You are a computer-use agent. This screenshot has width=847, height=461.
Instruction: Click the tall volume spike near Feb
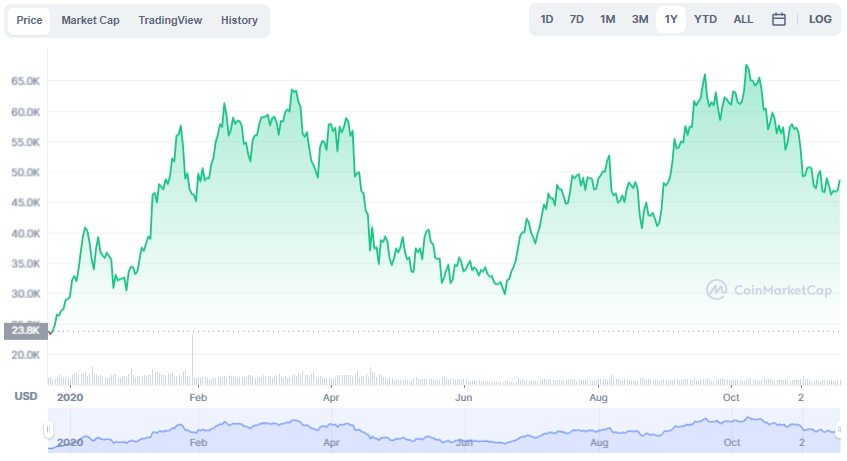point(192,359)
